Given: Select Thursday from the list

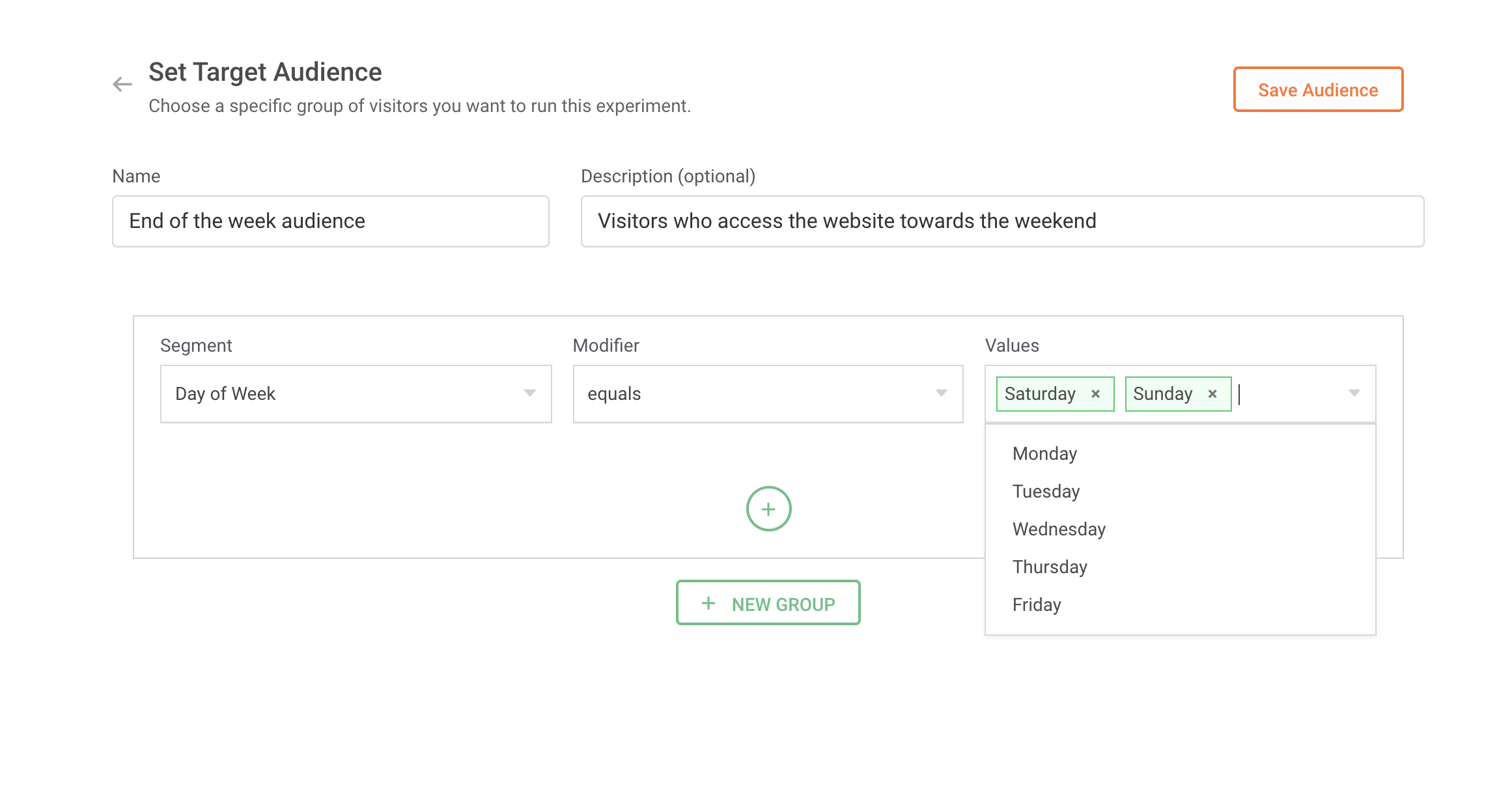Looking at the screenshot, I should (x=1050, y=567).
